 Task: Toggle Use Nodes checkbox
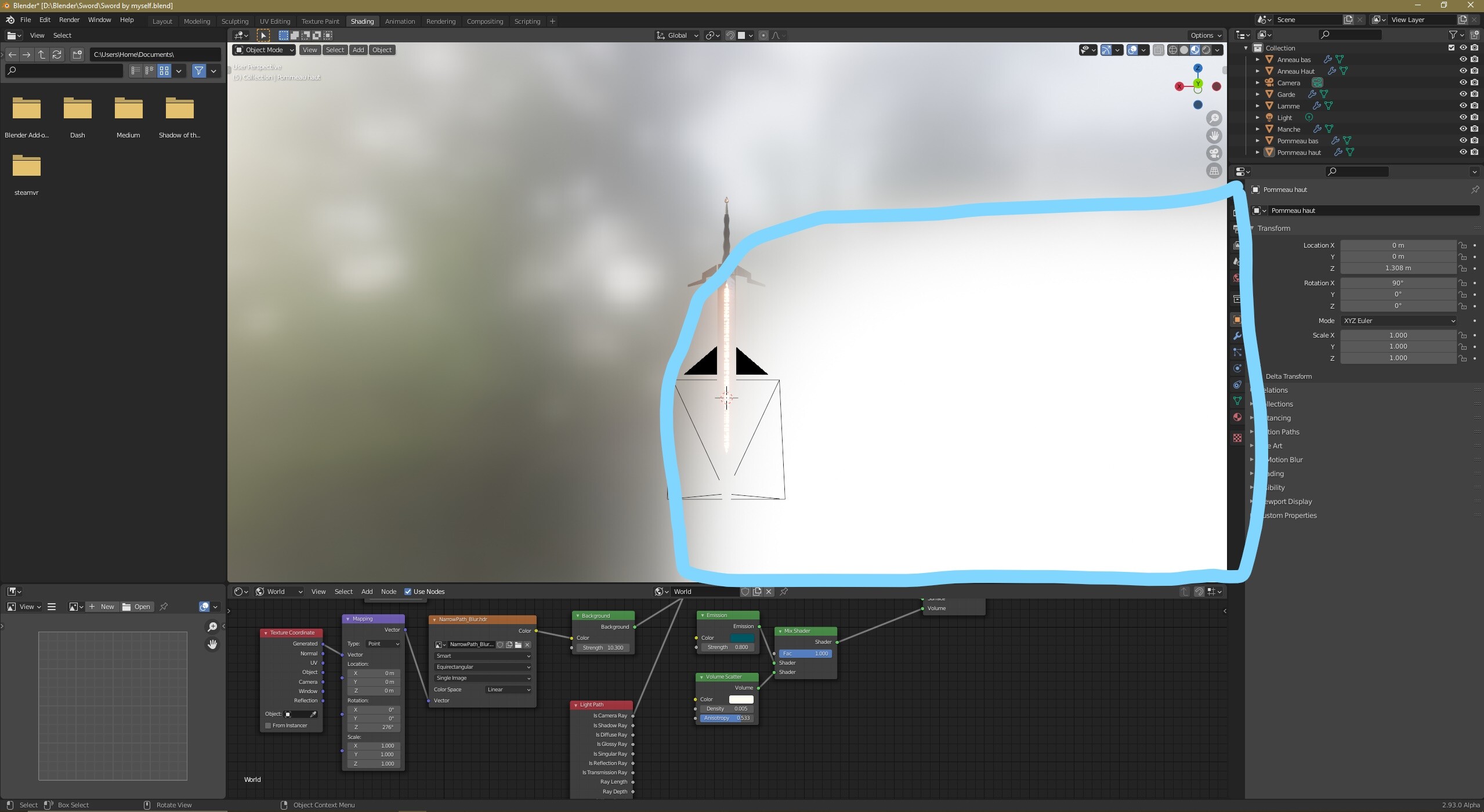click(x=408, y=592)
